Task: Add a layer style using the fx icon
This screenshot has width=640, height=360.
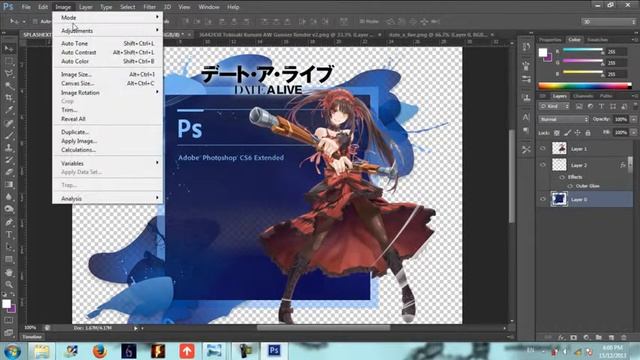Action: pyautogui.click(x=561, y=338)
